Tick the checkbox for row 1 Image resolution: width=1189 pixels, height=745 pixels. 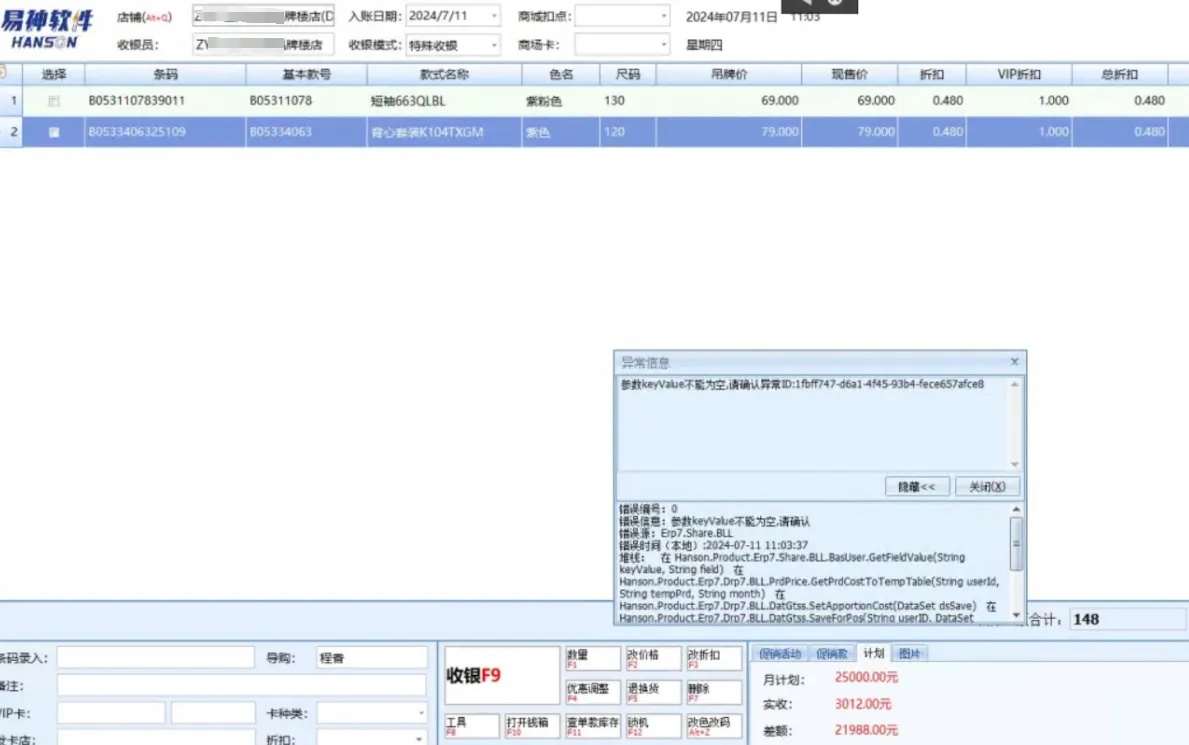pyautogui.click(x=54, y=101)
